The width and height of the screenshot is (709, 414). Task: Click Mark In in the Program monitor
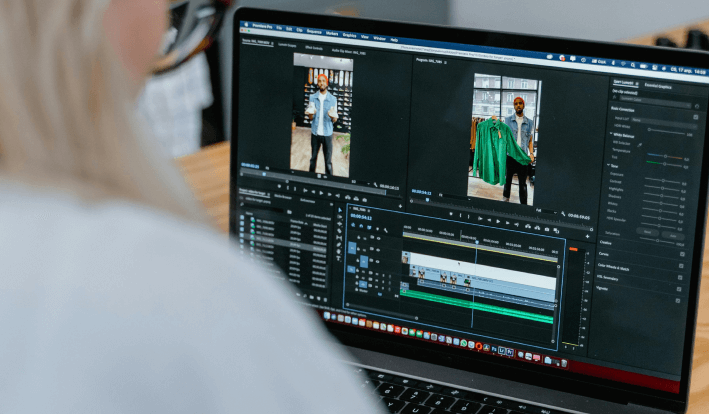tap(460, 215)
